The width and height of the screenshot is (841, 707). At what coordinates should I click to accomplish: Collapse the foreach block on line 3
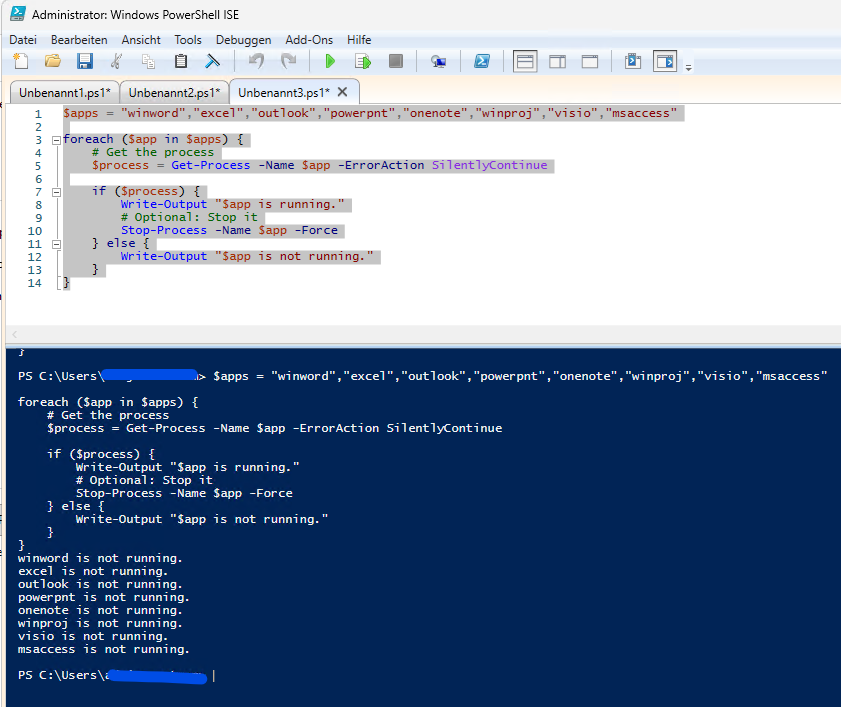tap(56, 140)
